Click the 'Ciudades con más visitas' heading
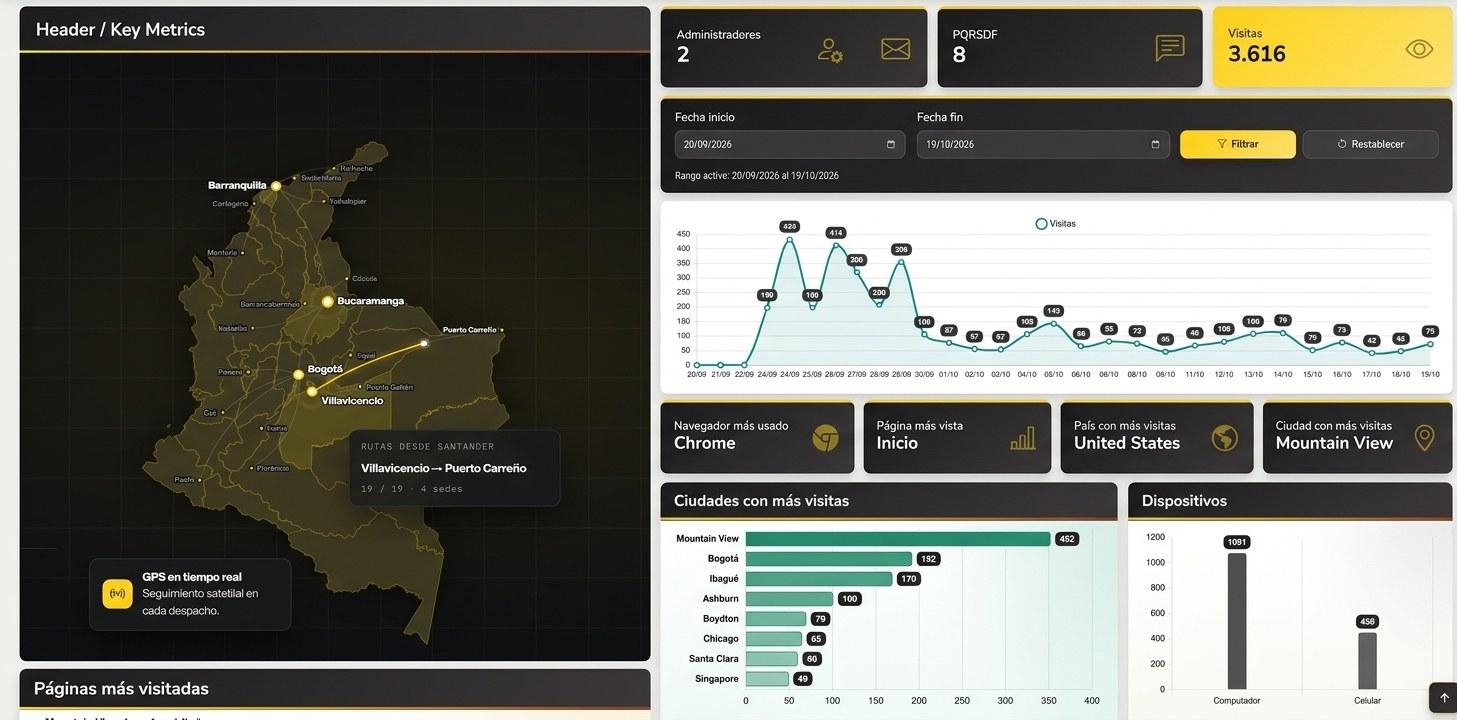The width and height of the screenshot is (1457, 720). pyautogui.click(x=761, y=501)
